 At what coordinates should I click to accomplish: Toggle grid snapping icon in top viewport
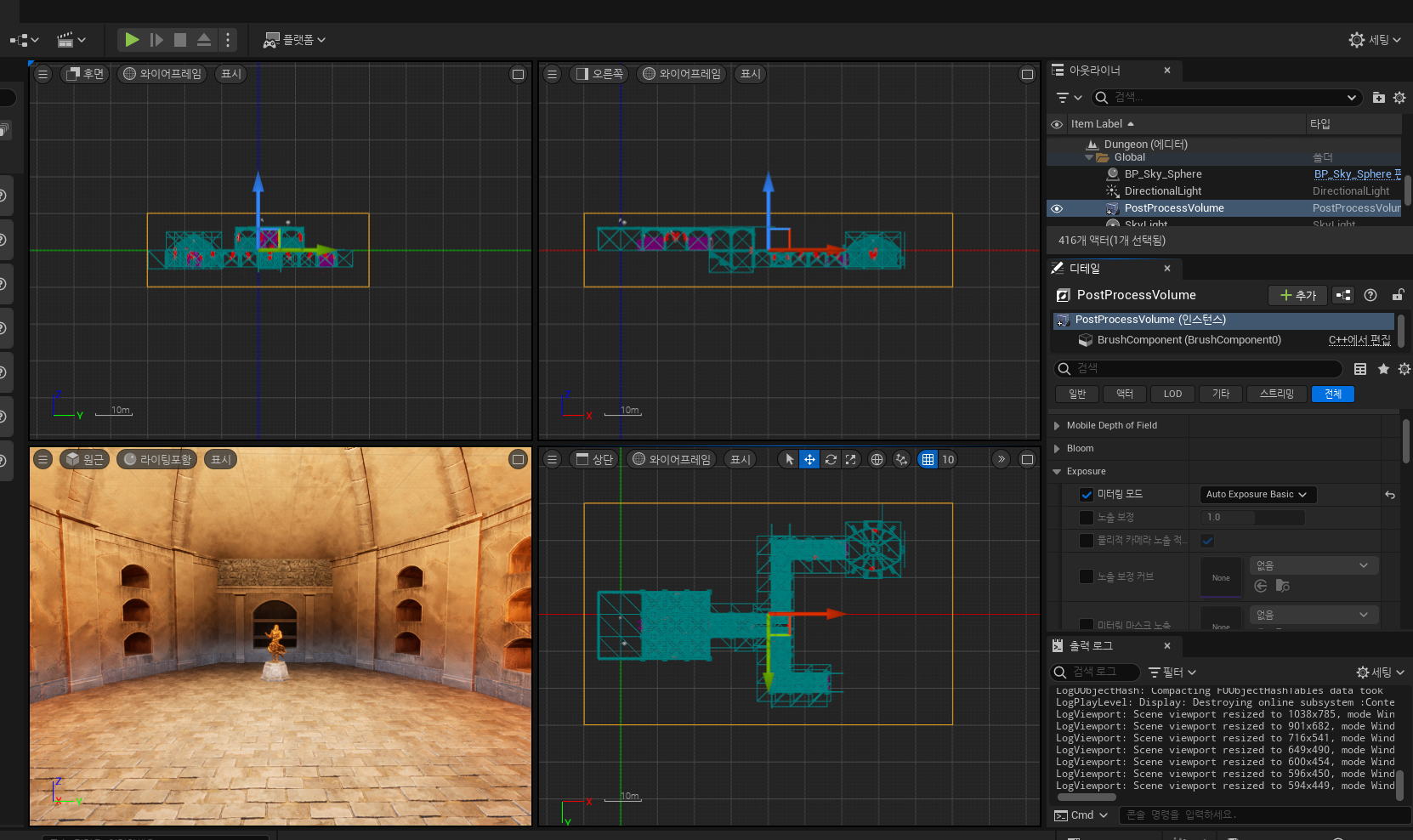[928, 459]
